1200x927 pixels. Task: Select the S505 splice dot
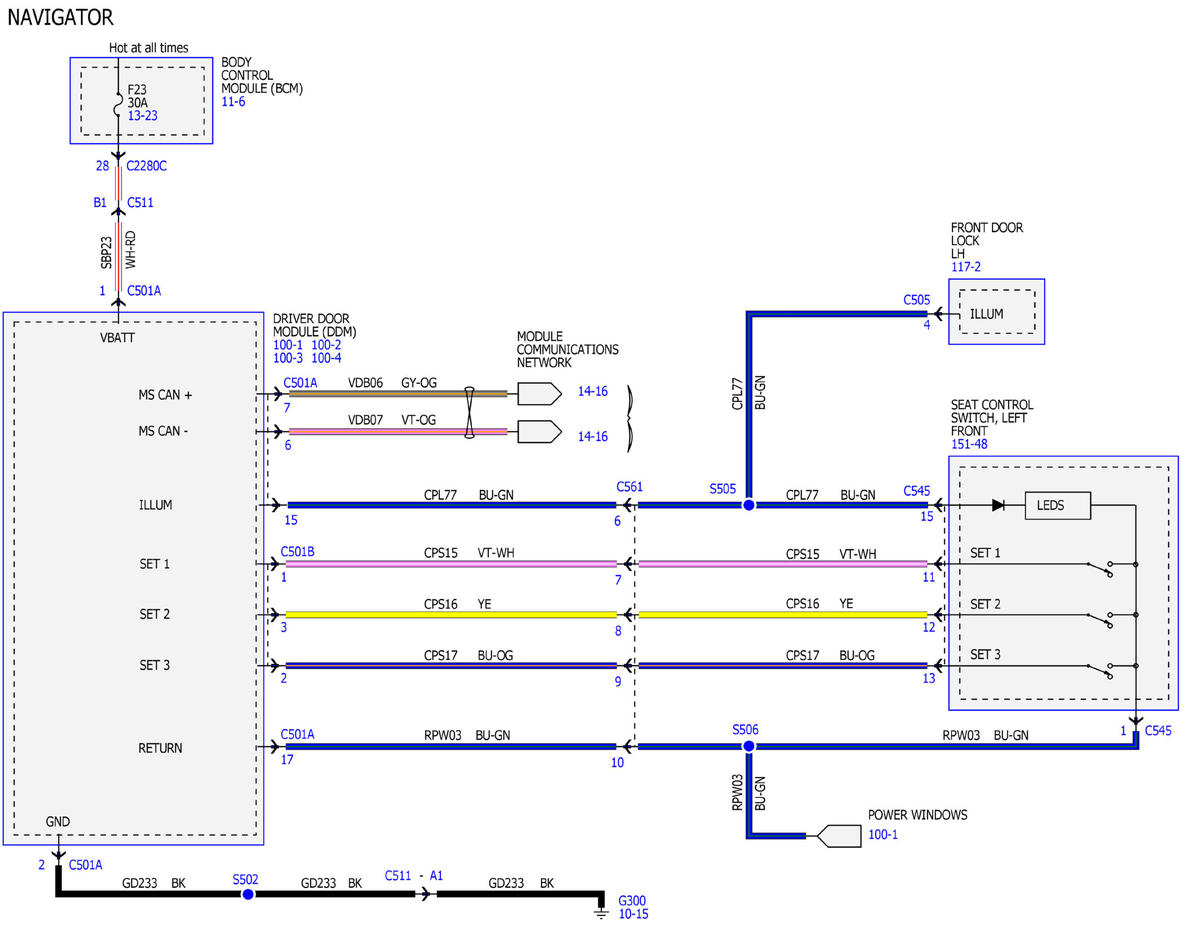coord(748,506)
